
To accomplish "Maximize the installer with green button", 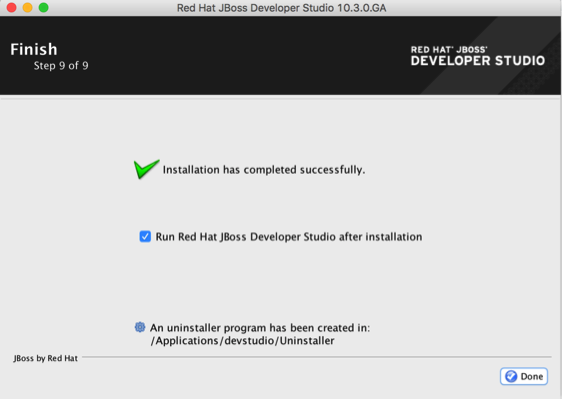I will click(x=44, y=8).
